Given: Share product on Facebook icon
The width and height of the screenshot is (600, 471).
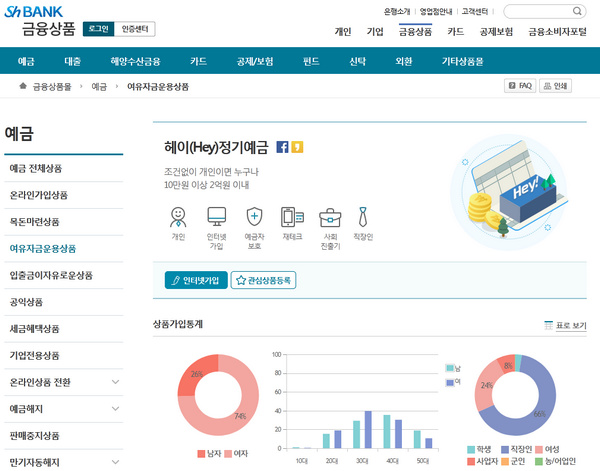Looking at the screenshot, I should click(282, 147).
